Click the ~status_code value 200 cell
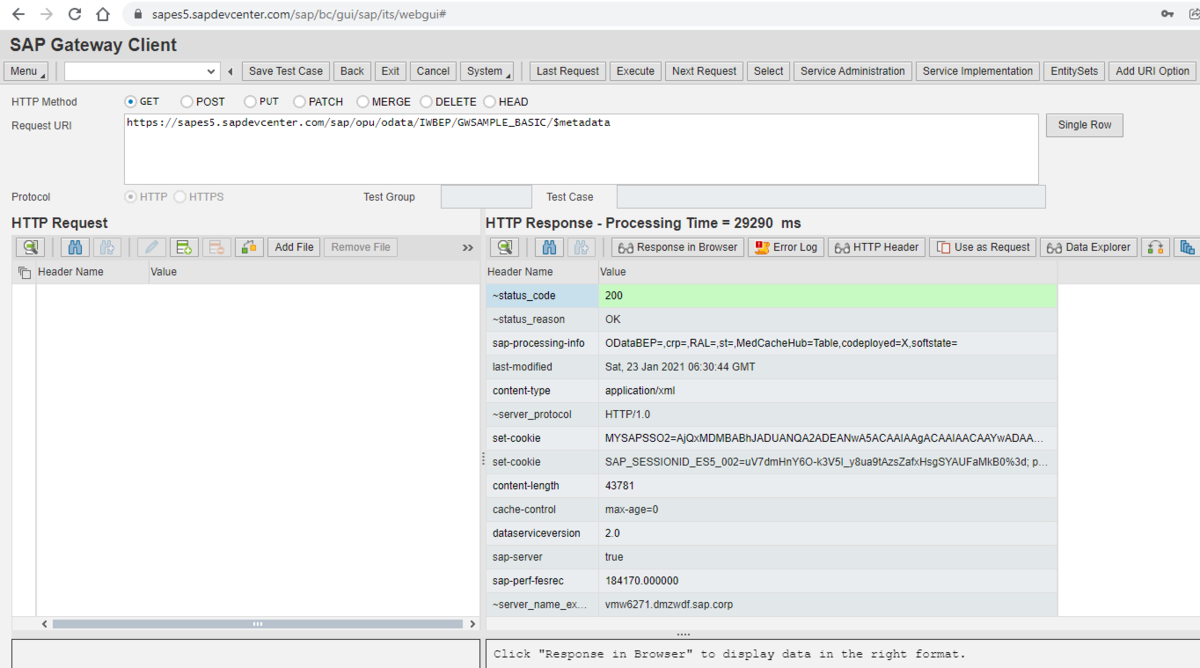The width and height of the screenshot is (1200, 668). tap(828, 296)
